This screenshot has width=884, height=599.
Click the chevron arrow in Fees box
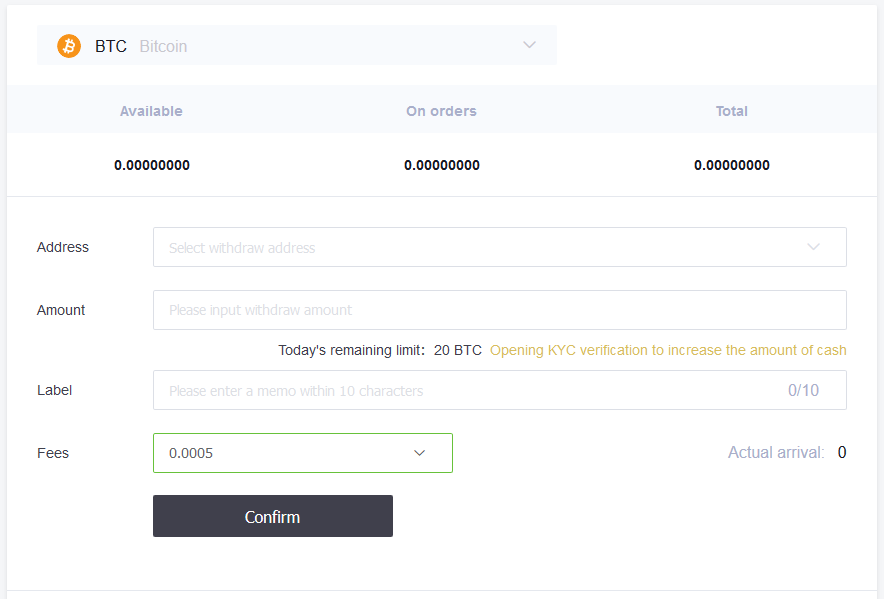[420, 453]
